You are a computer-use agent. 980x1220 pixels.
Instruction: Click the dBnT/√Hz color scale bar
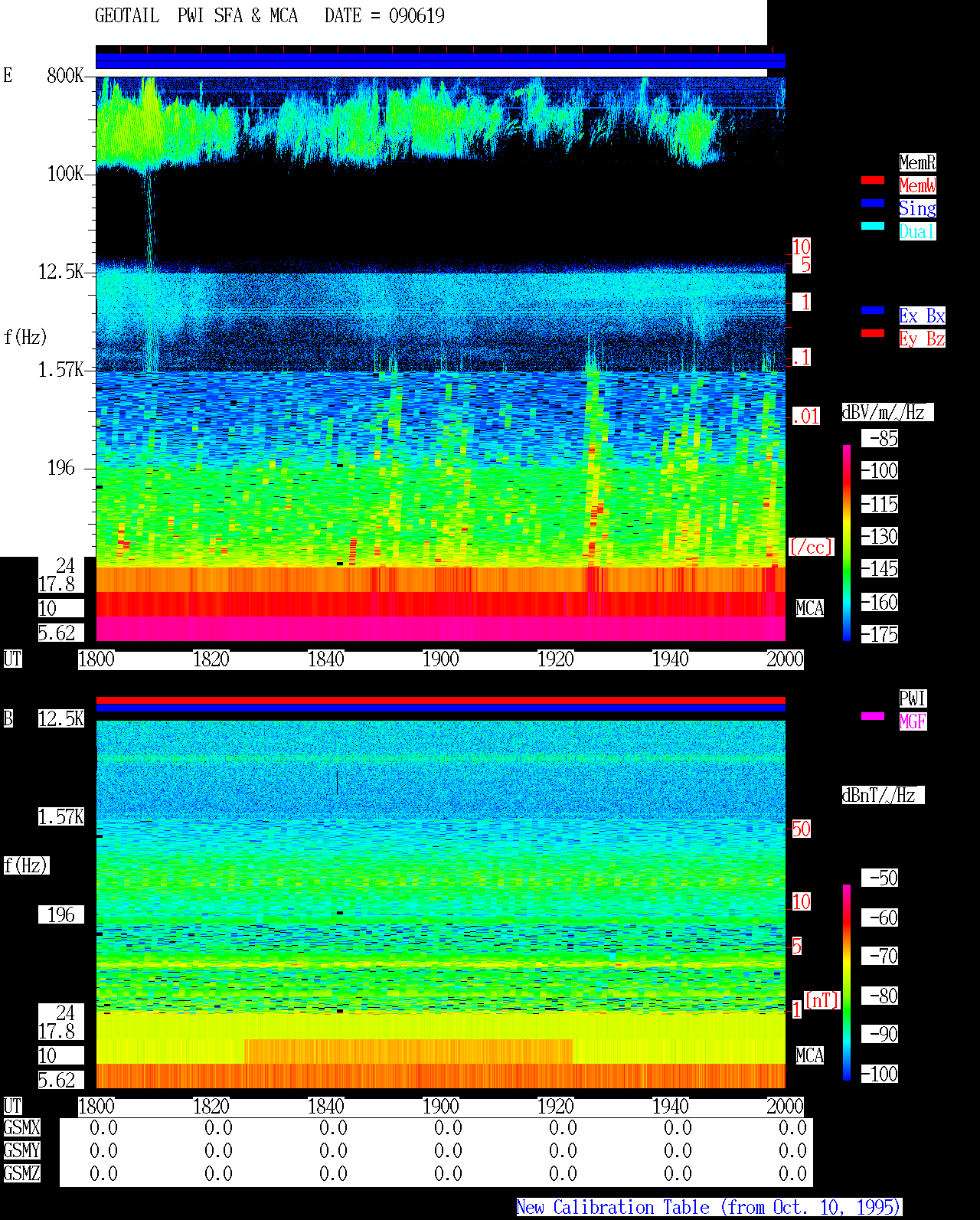[847, 983]
